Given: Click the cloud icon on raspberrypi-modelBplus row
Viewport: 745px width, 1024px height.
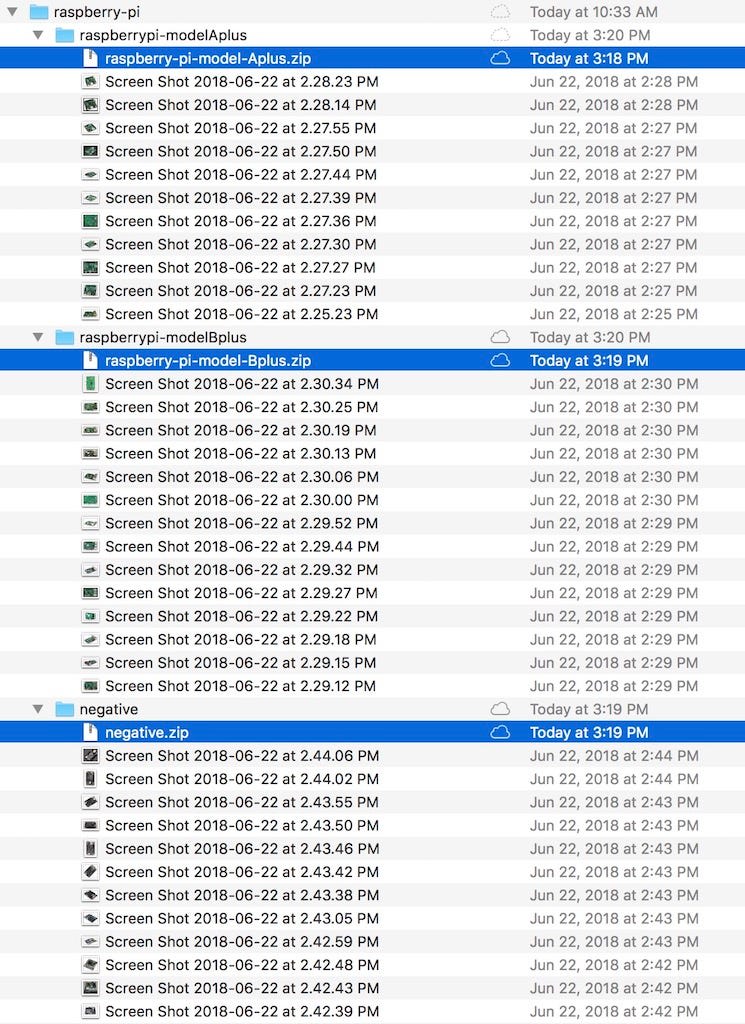Looking at the screenshot, I should click(x=500, y=337).
